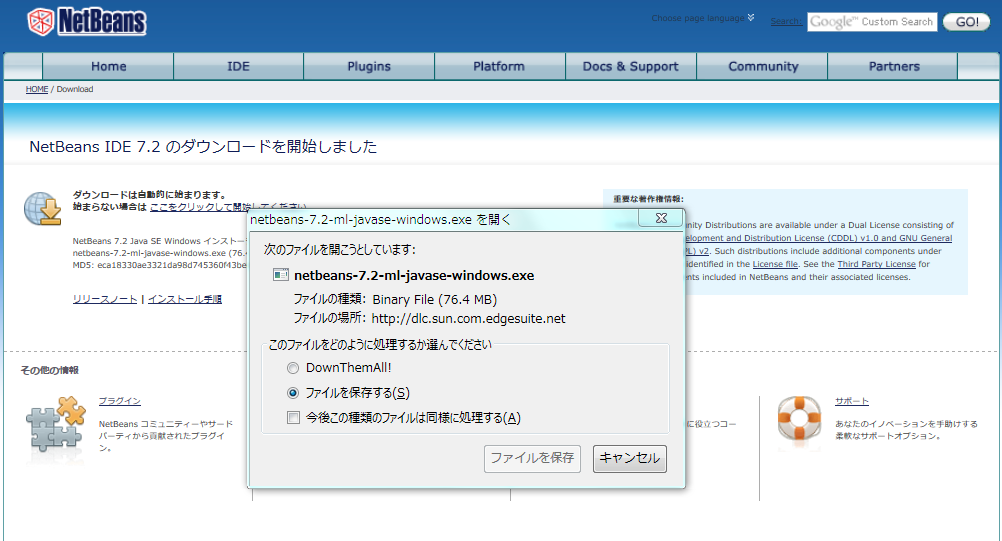Screen dimensions: 1002x541
Task: Open the サポート link
Action: (852, 400)
